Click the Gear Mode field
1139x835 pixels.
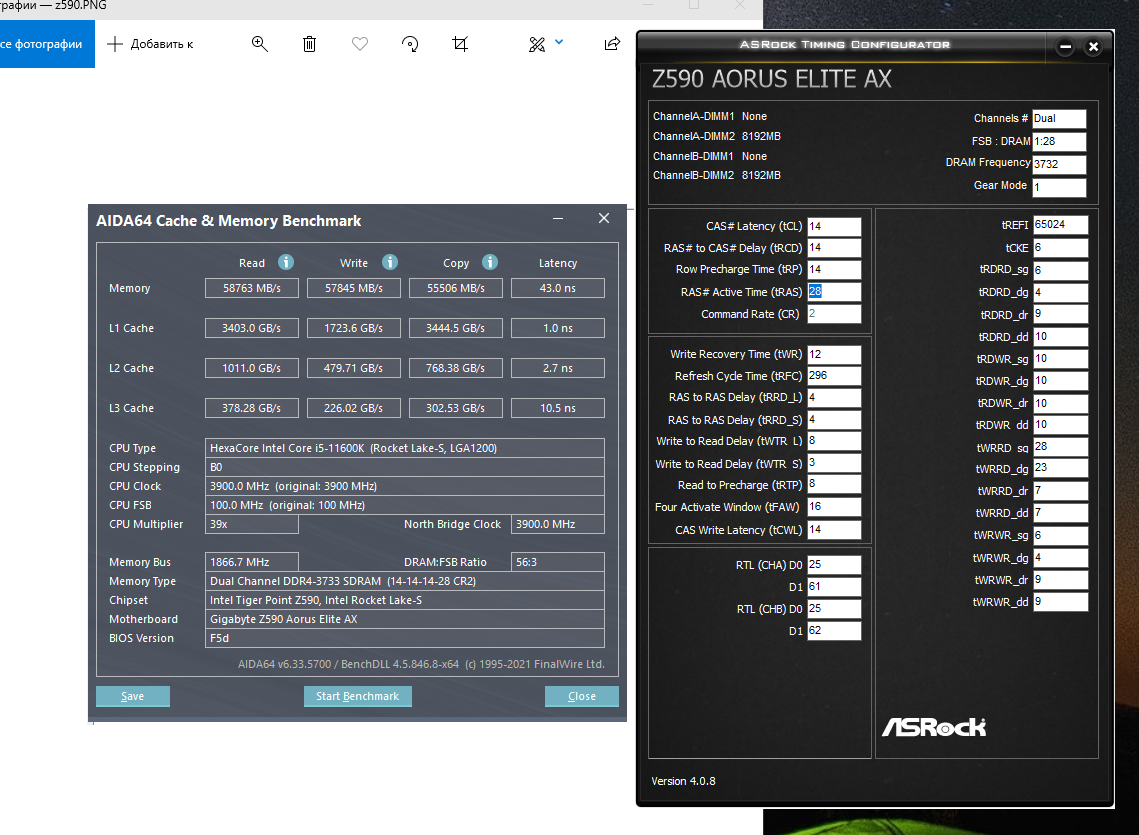coord(1059,187)
